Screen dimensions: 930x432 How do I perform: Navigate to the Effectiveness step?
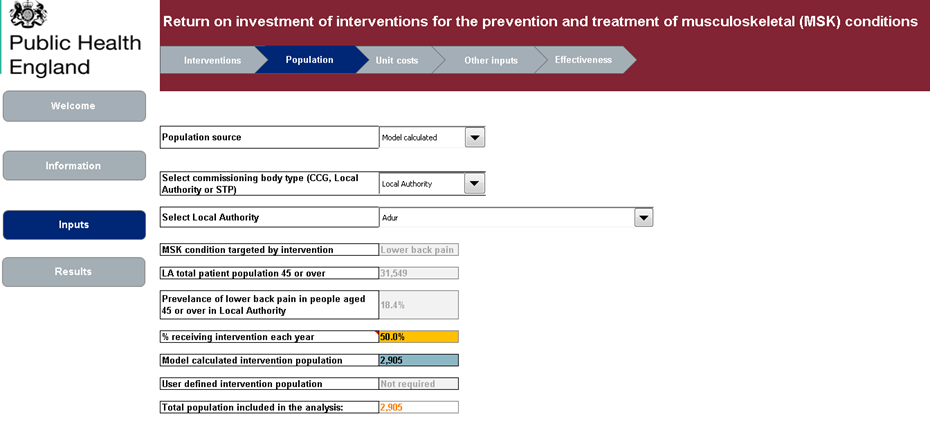(583, 60)
